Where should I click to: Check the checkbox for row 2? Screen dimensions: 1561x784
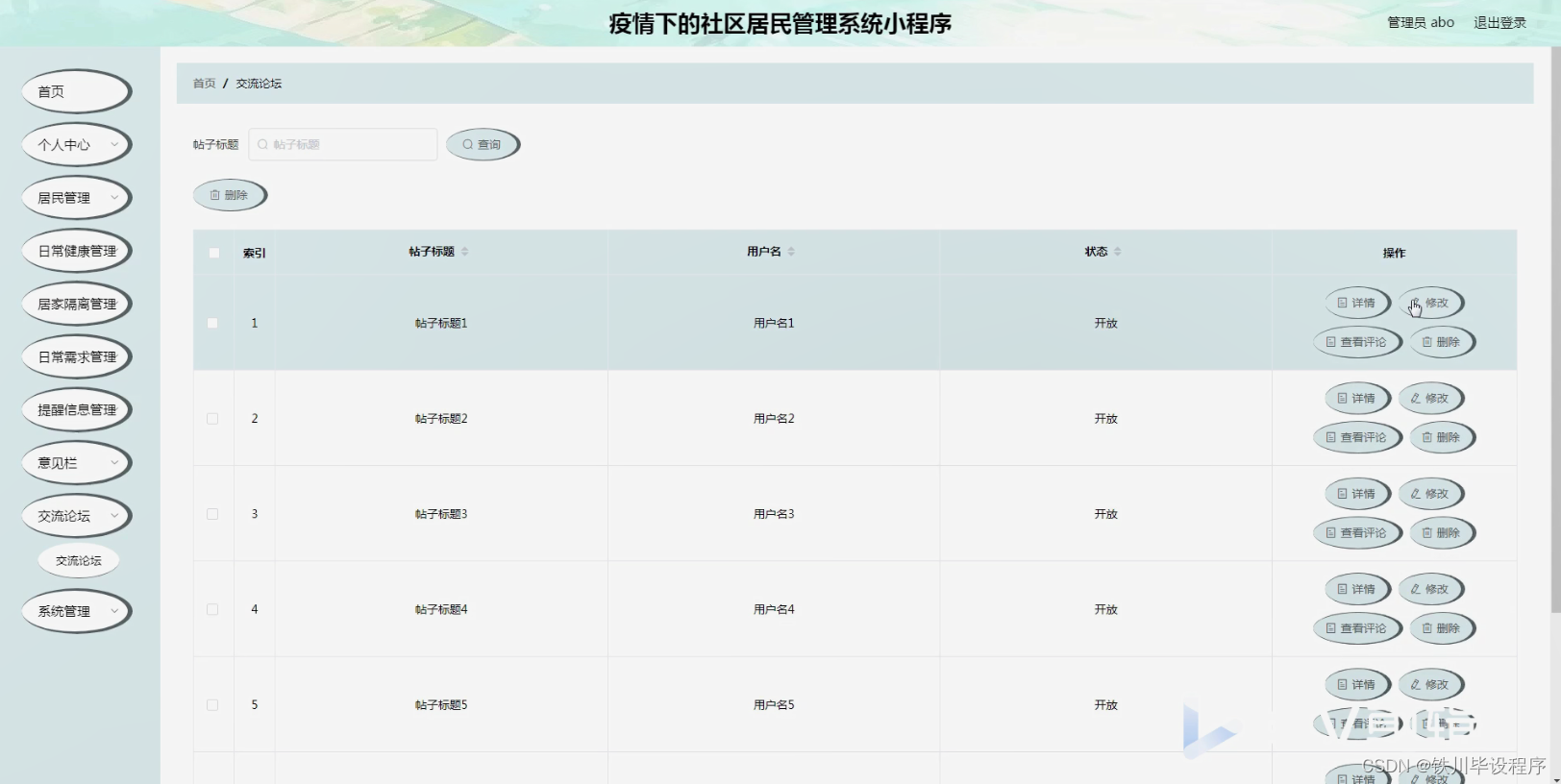tap(212, 418)
